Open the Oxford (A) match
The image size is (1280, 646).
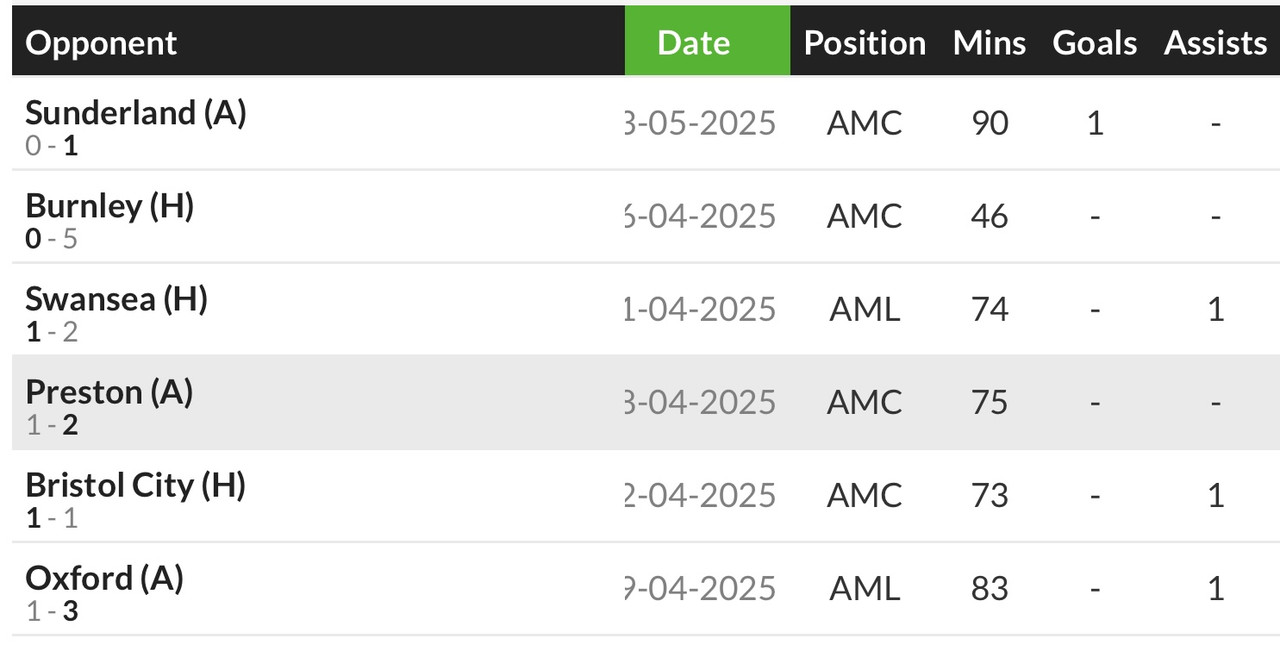[105, 578]
